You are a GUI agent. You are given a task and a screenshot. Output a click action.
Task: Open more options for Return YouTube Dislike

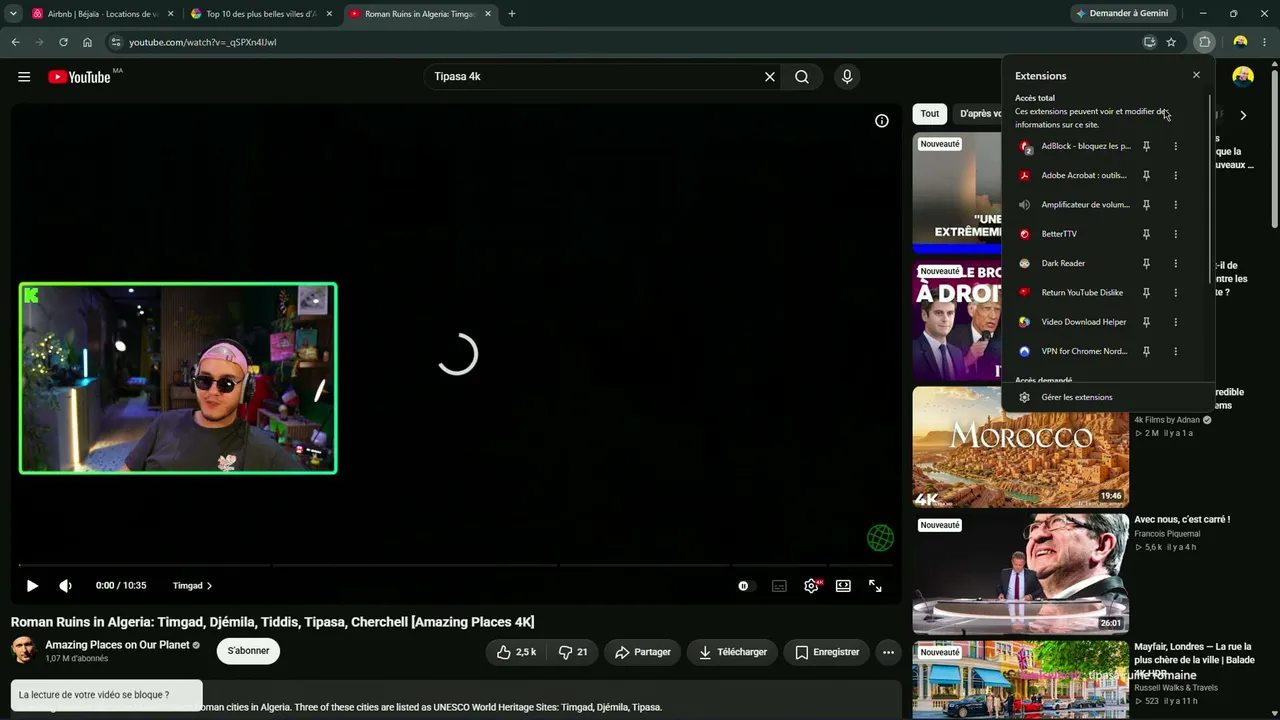1176,293
